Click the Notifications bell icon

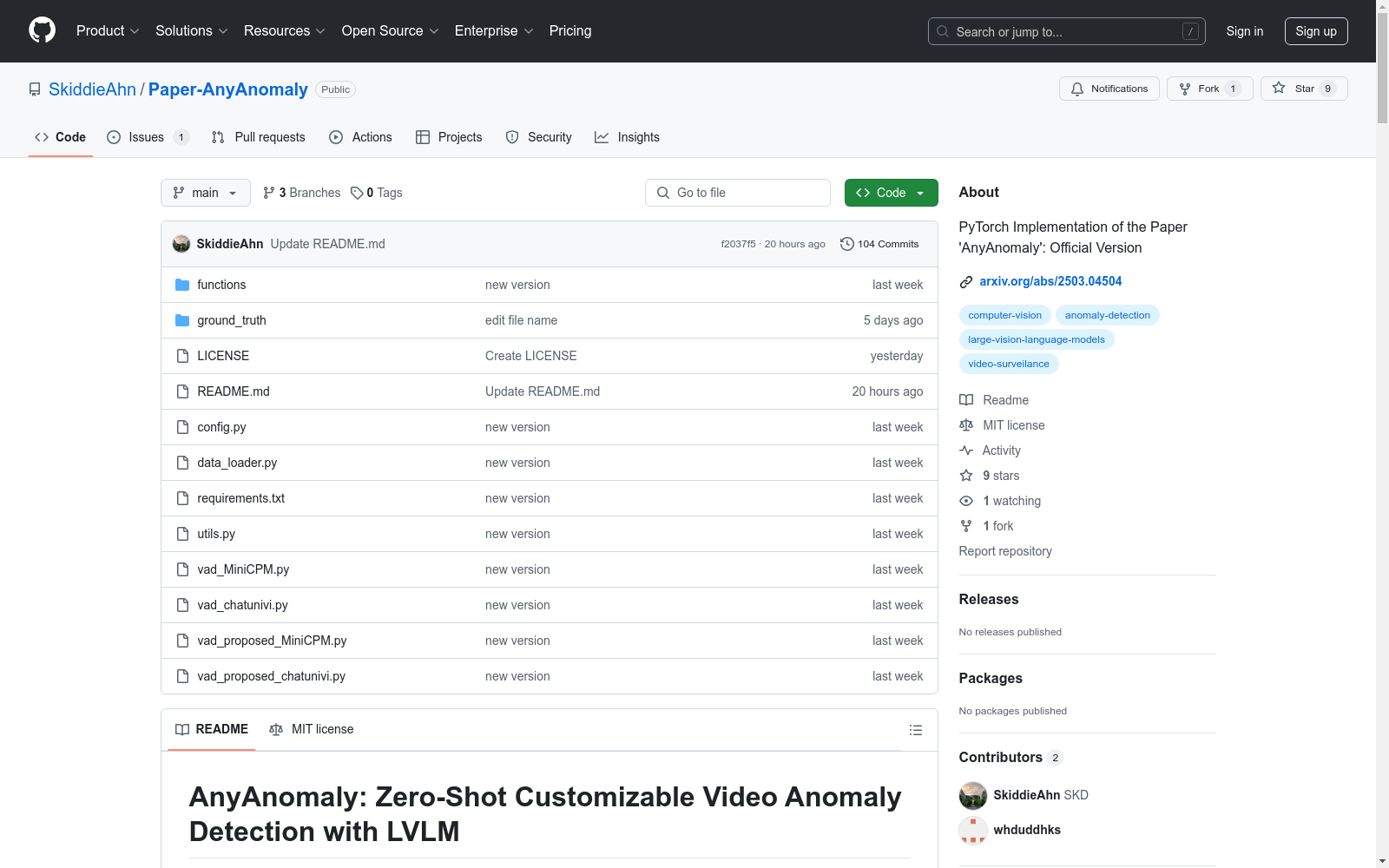1077,89
